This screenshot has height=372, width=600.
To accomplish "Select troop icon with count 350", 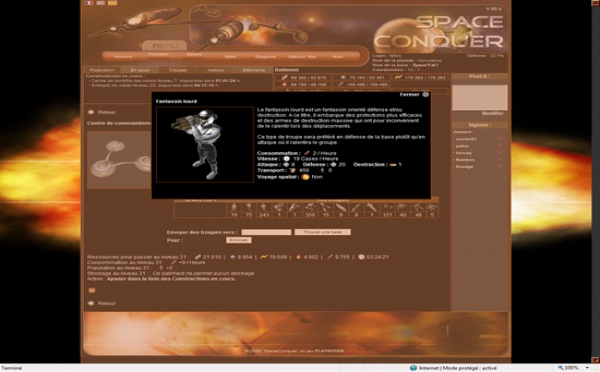I will [x=310, y=207].
